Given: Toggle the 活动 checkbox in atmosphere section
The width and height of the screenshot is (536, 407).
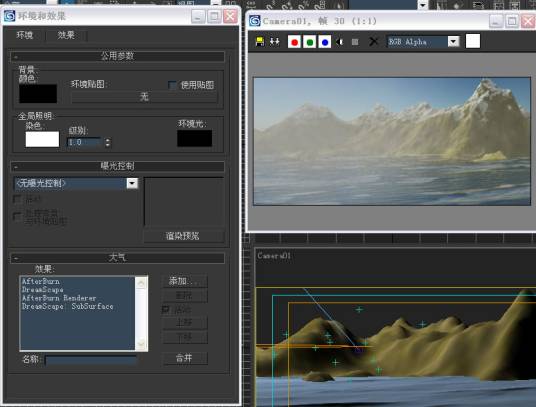Looking at the screenshot, I should coord(166,310).
